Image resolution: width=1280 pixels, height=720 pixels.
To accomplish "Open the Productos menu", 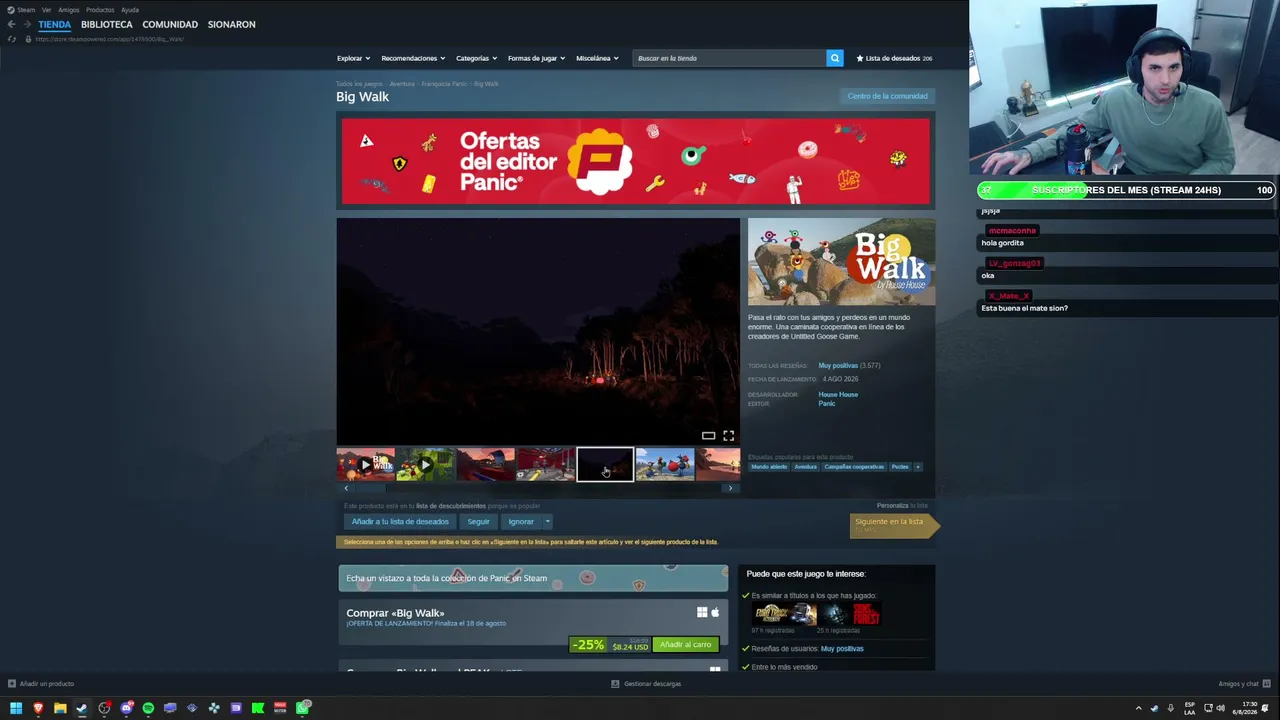I will [100, 10].
